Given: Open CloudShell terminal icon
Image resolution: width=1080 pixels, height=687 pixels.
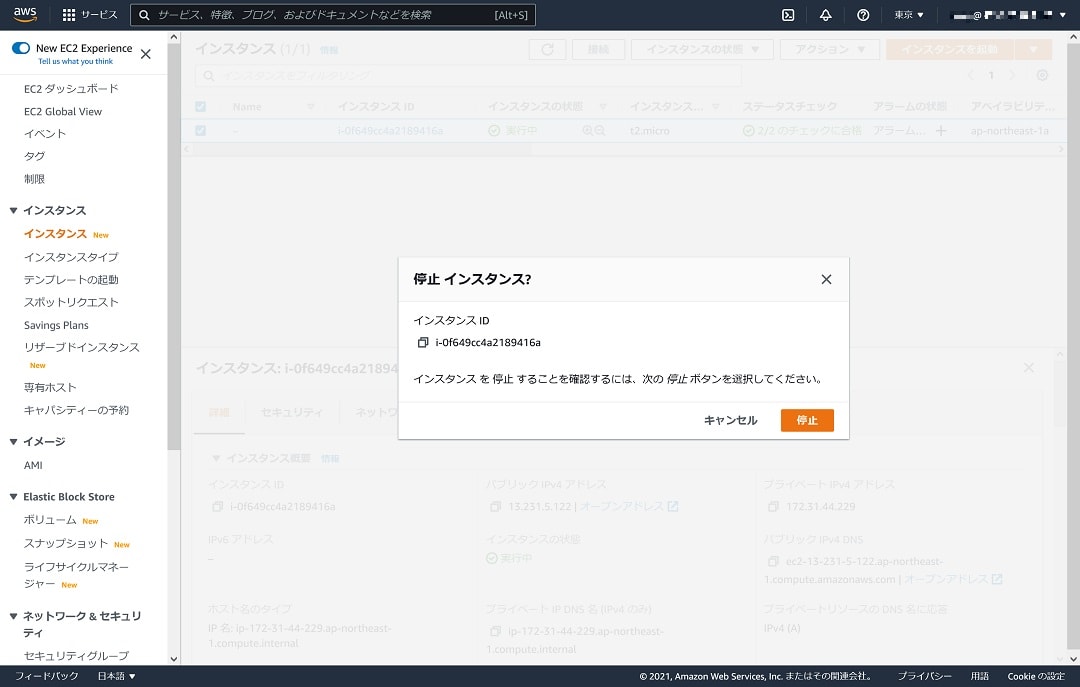Looking at the screenshot, I should (x=788, y=14).
